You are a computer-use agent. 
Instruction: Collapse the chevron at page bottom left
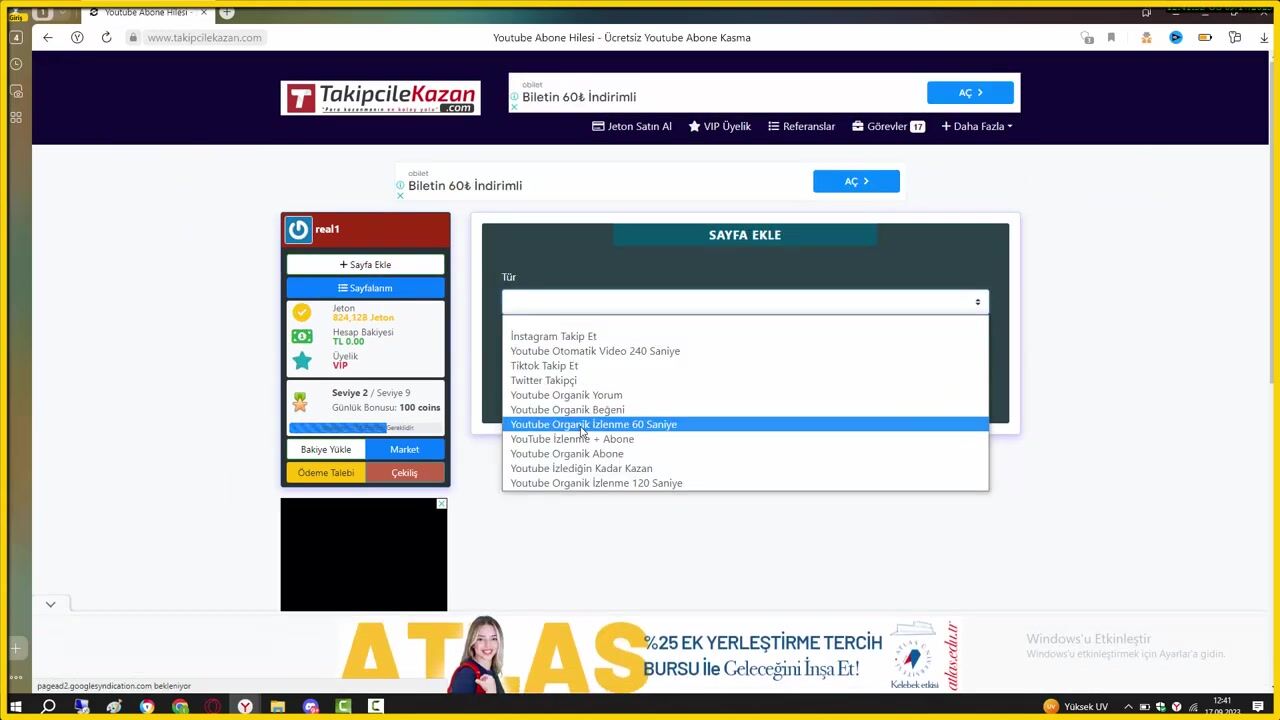point(50,604)
